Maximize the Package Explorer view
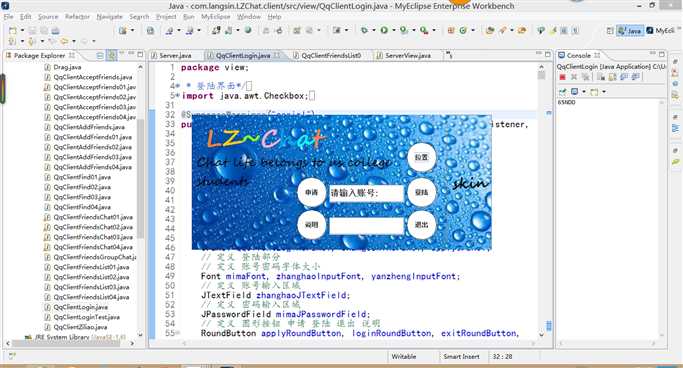The width and height of the screenshot is (683, 368). [140, 54]
